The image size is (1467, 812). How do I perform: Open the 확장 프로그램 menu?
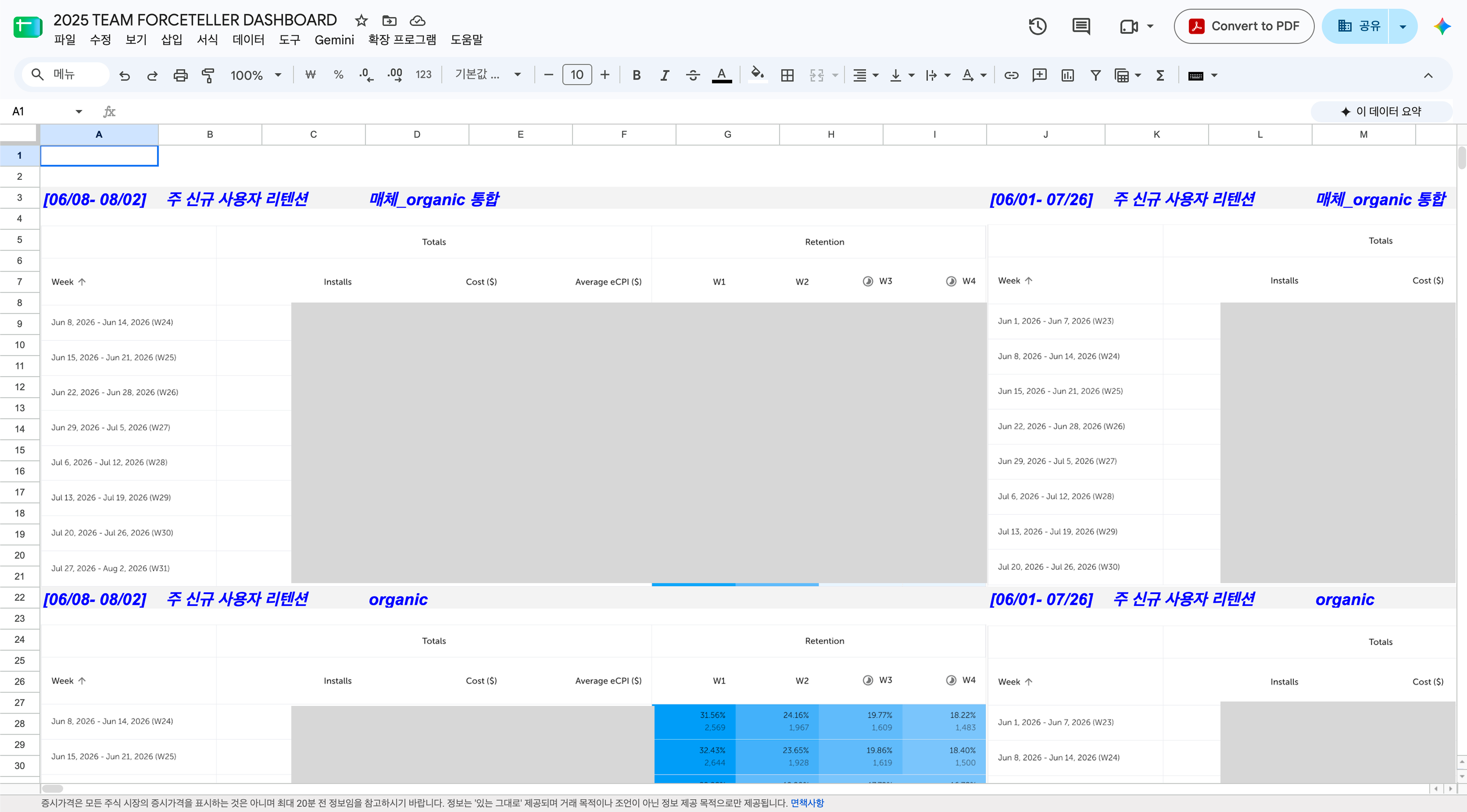tap(402, 39)
